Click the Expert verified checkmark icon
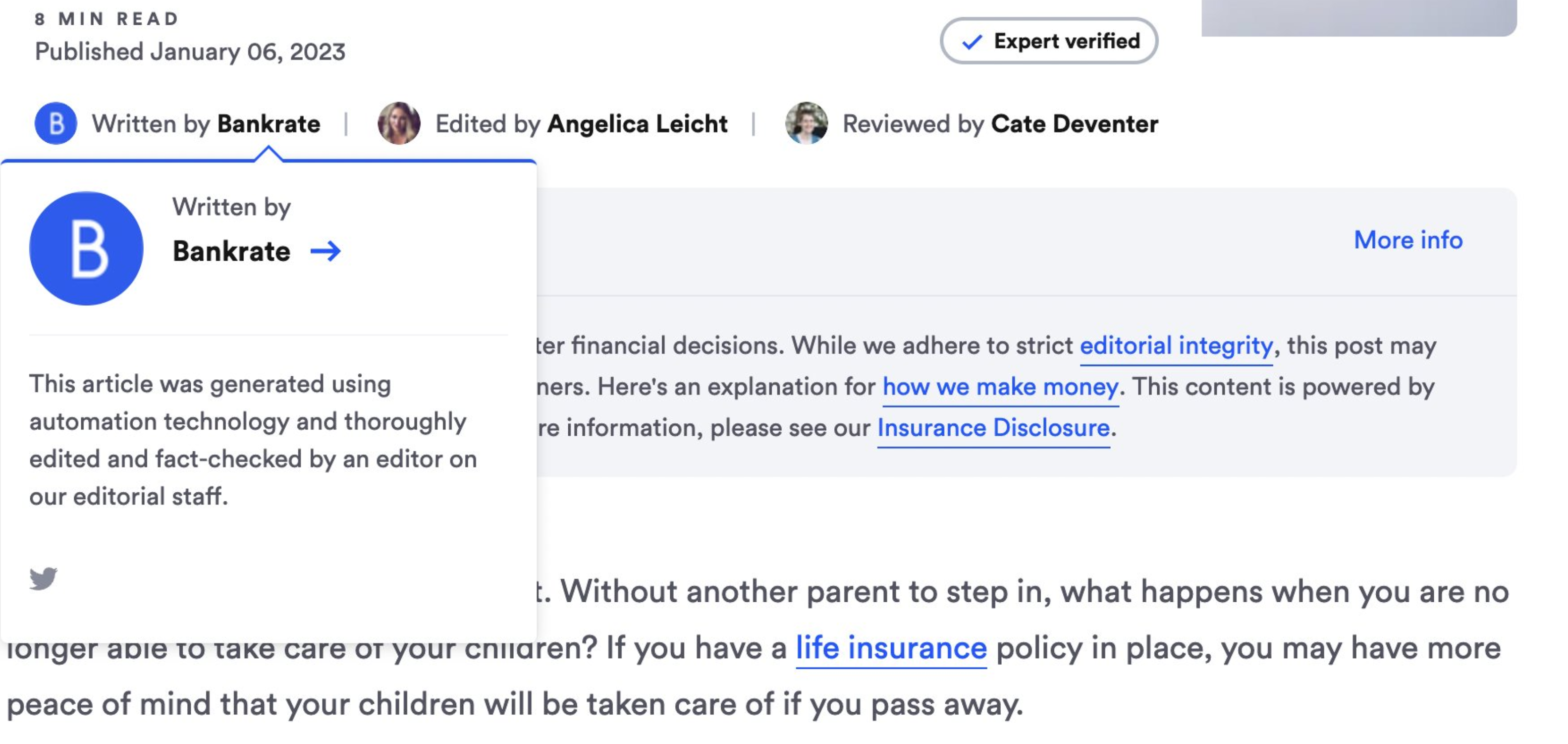The height and width of the screenshot is (744, 1568). 971,41
